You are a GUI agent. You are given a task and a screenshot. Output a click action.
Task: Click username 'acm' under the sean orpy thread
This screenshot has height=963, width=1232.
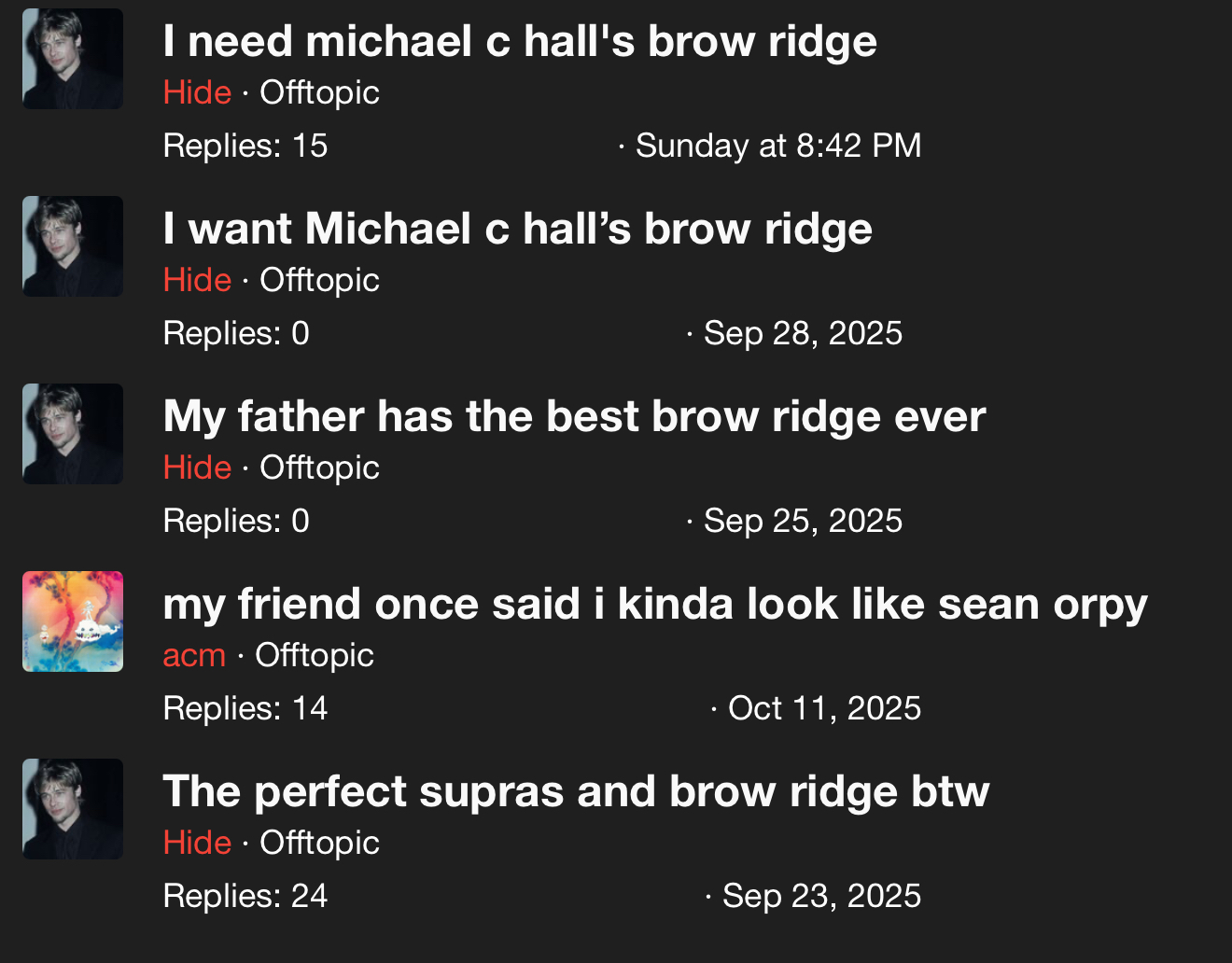194,655
